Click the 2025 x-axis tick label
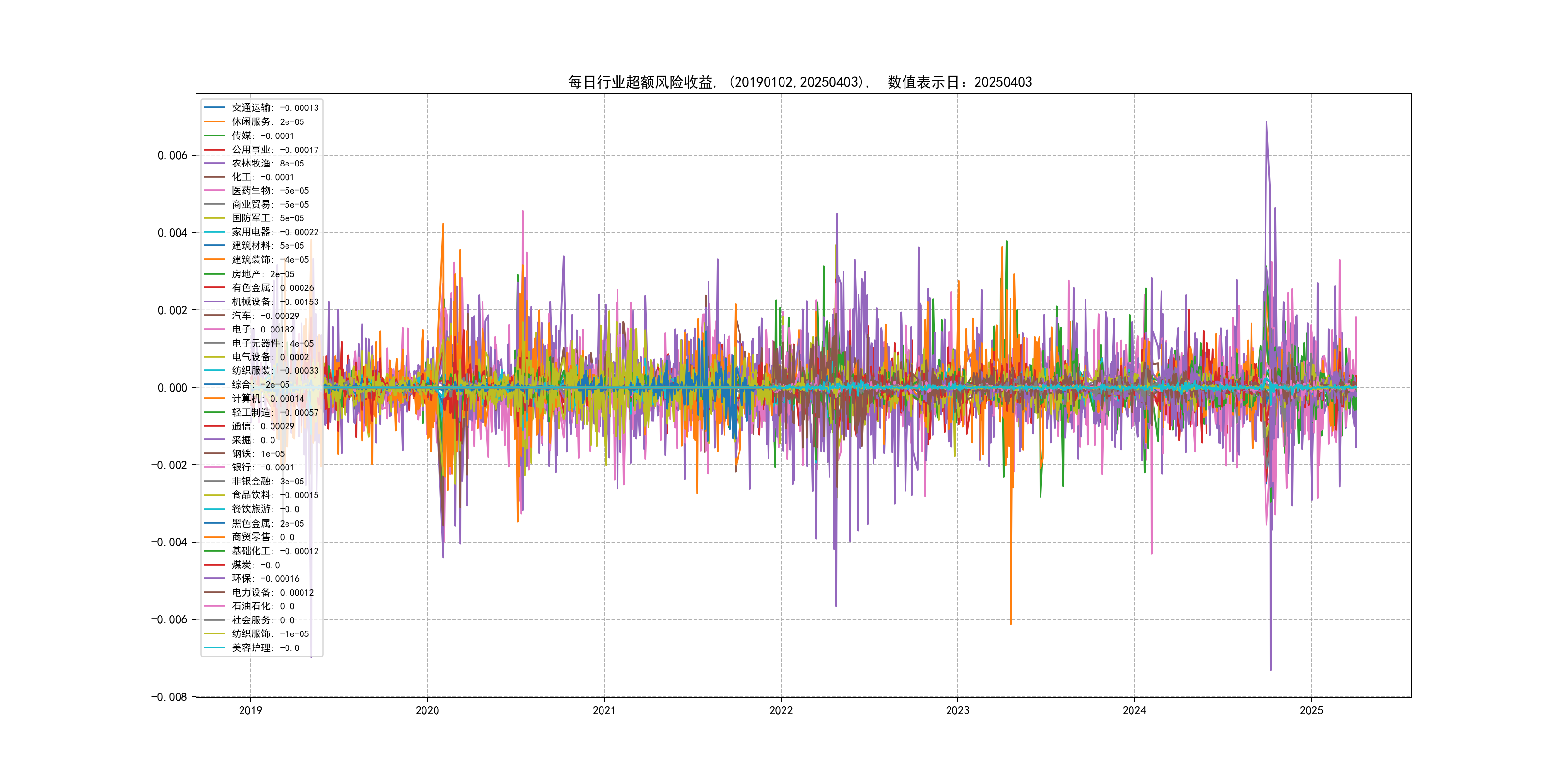 1311,710
